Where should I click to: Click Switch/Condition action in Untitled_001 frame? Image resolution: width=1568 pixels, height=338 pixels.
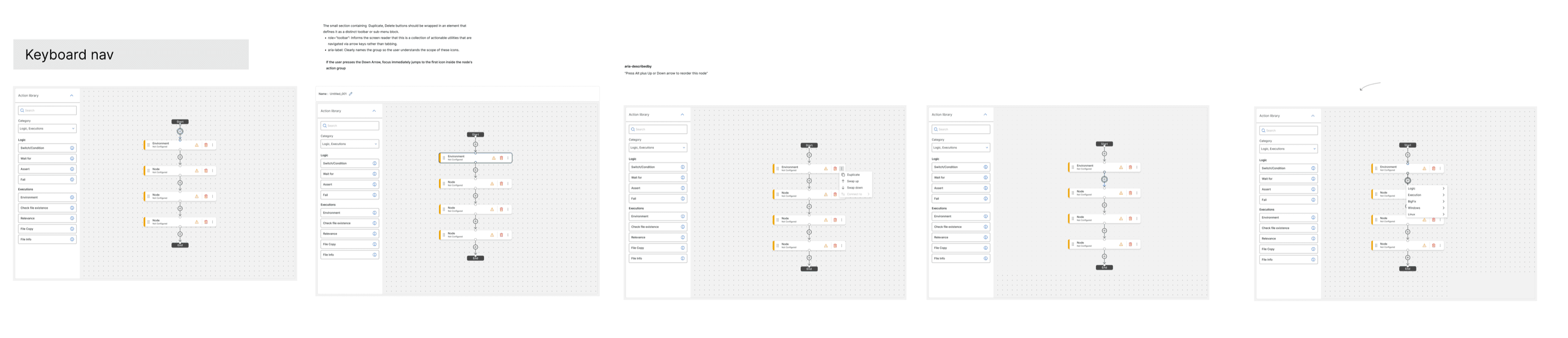click(349, 164)
